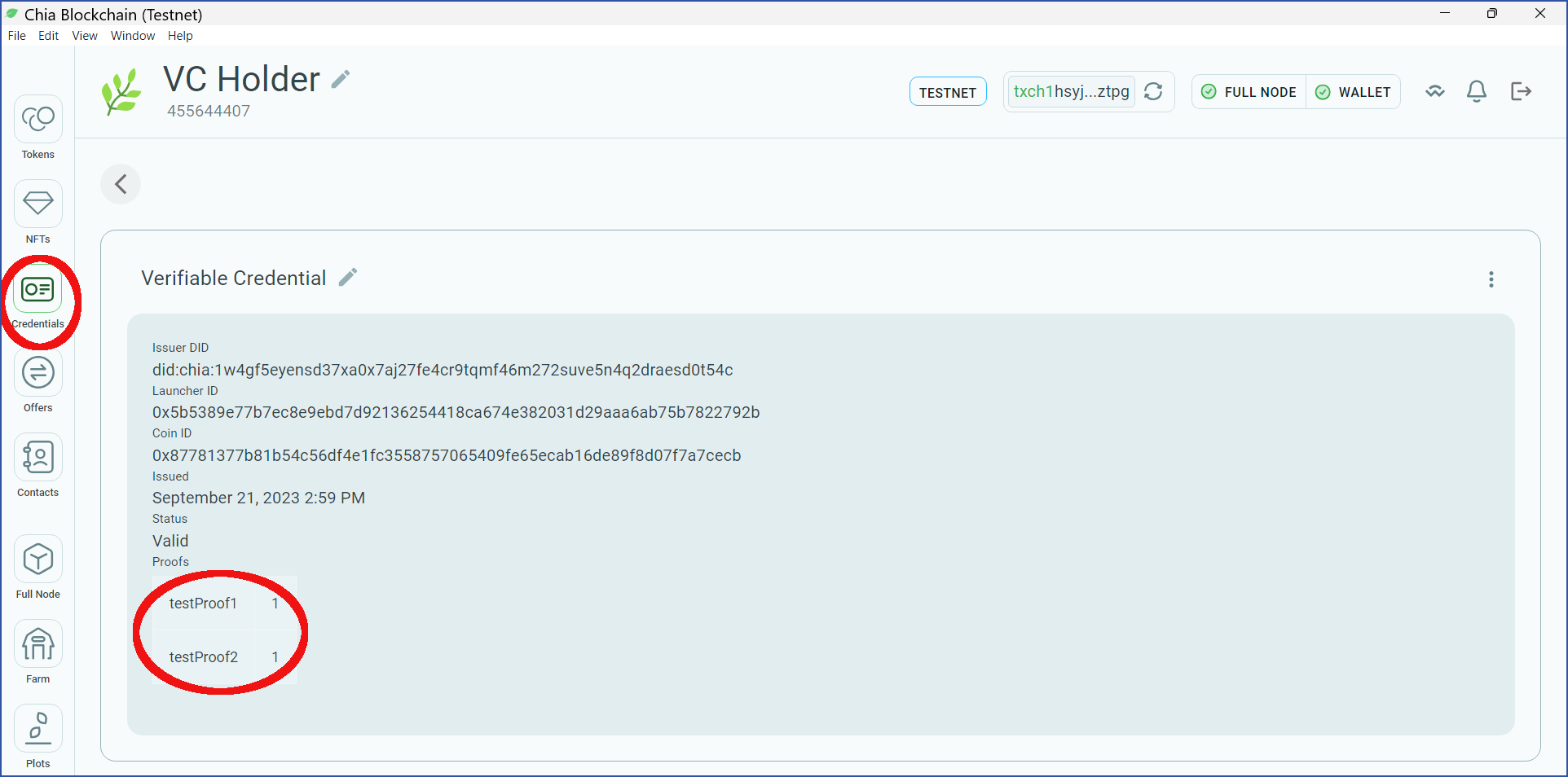Open the NFTs sidebar section
The height and width of the screenshot is (777, 1568).
[37, 213]
